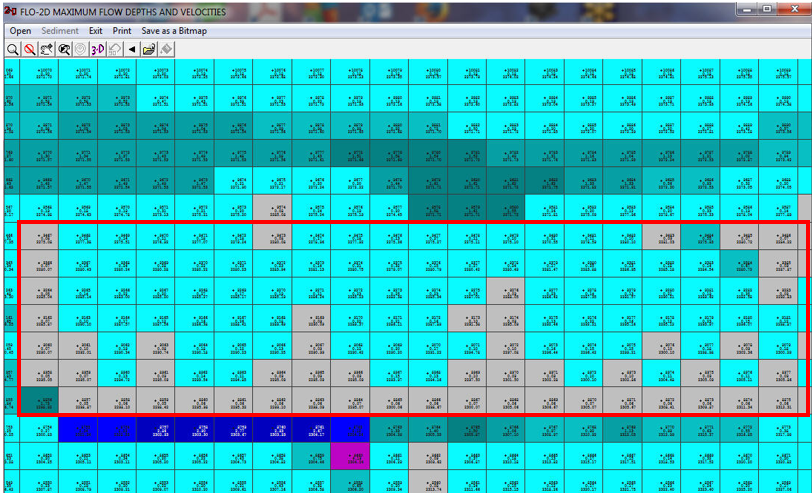This screenshot has height=494, width=812.
Task: Activate the third toolbar pan tool icon
Action: tap(47, 49)
